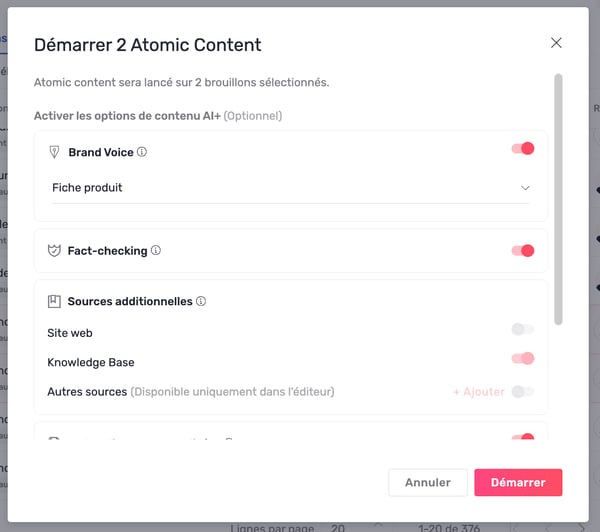Click the + Ajouter link
Viewport: 600px width, 532px height.
tap(478, 392)
